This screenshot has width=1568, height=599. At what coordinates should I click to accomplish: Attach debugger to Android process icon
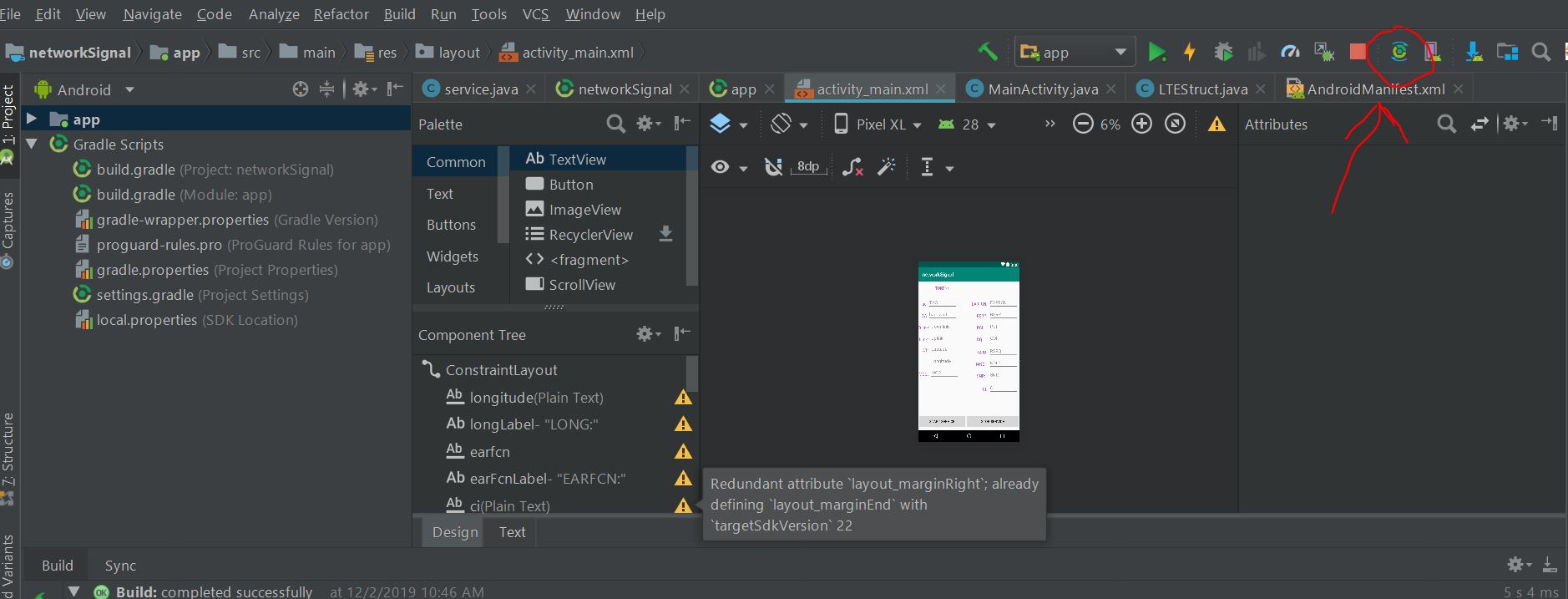tap(1324, 52)
